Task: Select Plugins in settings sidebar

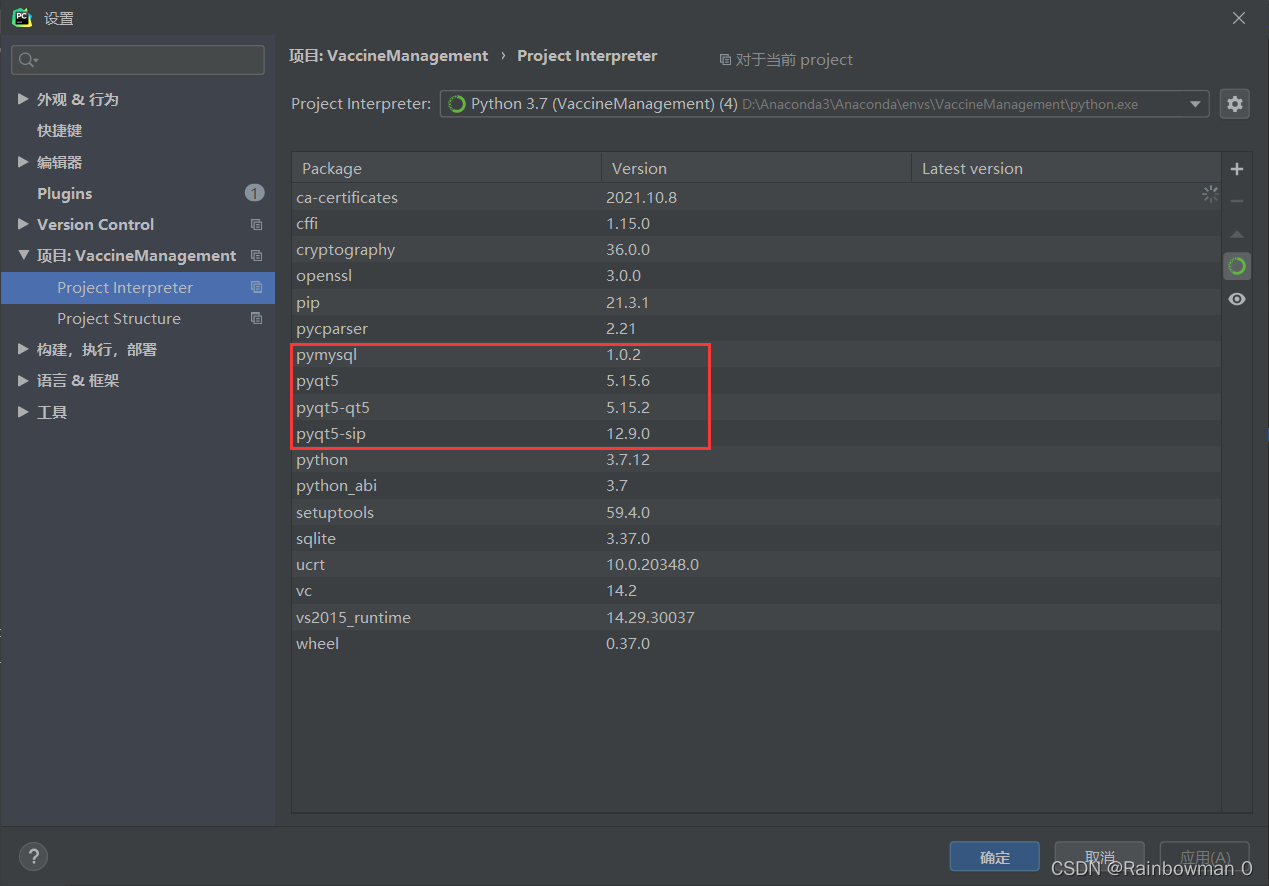Action: coord(64,193)
